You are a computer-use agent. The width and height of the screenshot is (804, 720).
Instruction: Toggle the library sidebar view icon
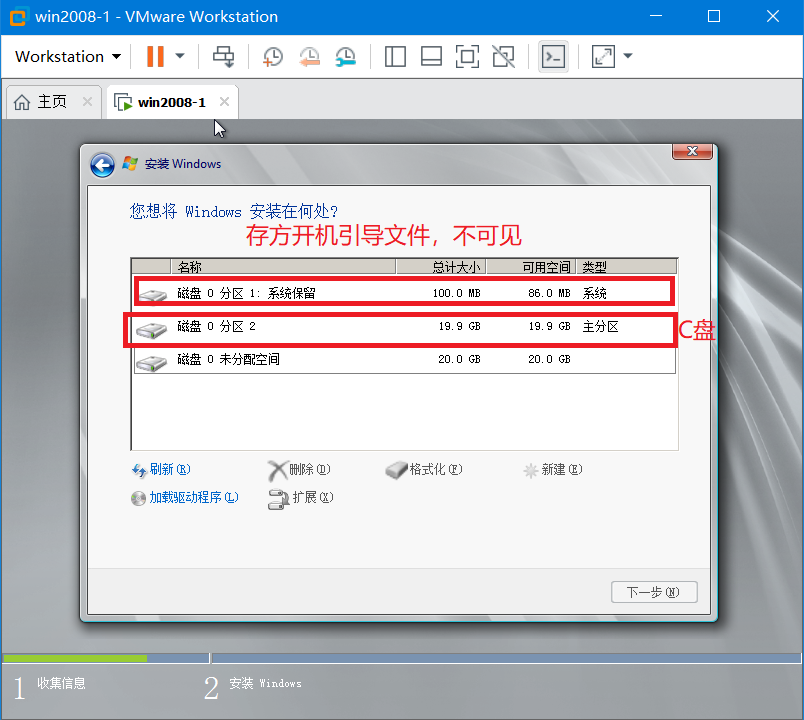[395, 56]
